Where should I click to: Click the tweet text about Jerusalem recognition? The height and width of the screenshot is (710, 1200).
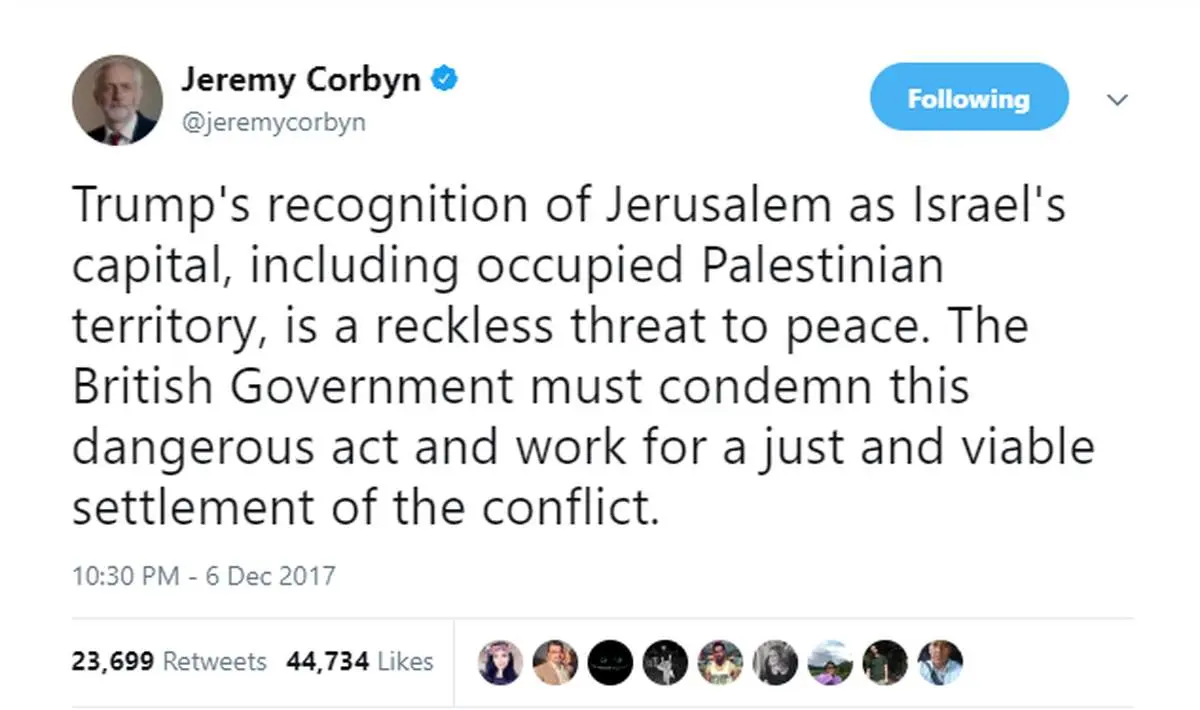click(x=583, y=357)
